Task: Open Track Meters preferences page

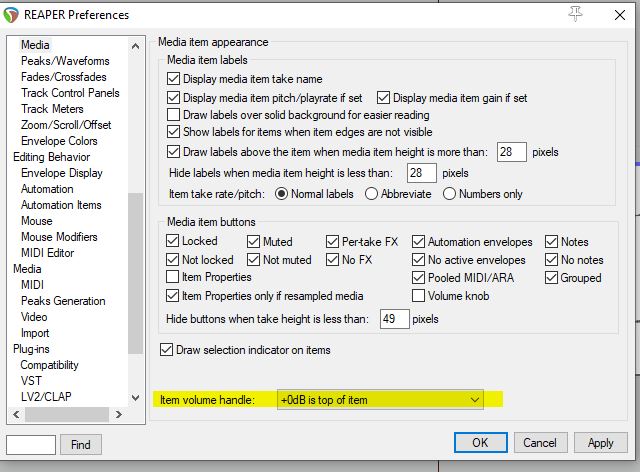Action: 52,109
